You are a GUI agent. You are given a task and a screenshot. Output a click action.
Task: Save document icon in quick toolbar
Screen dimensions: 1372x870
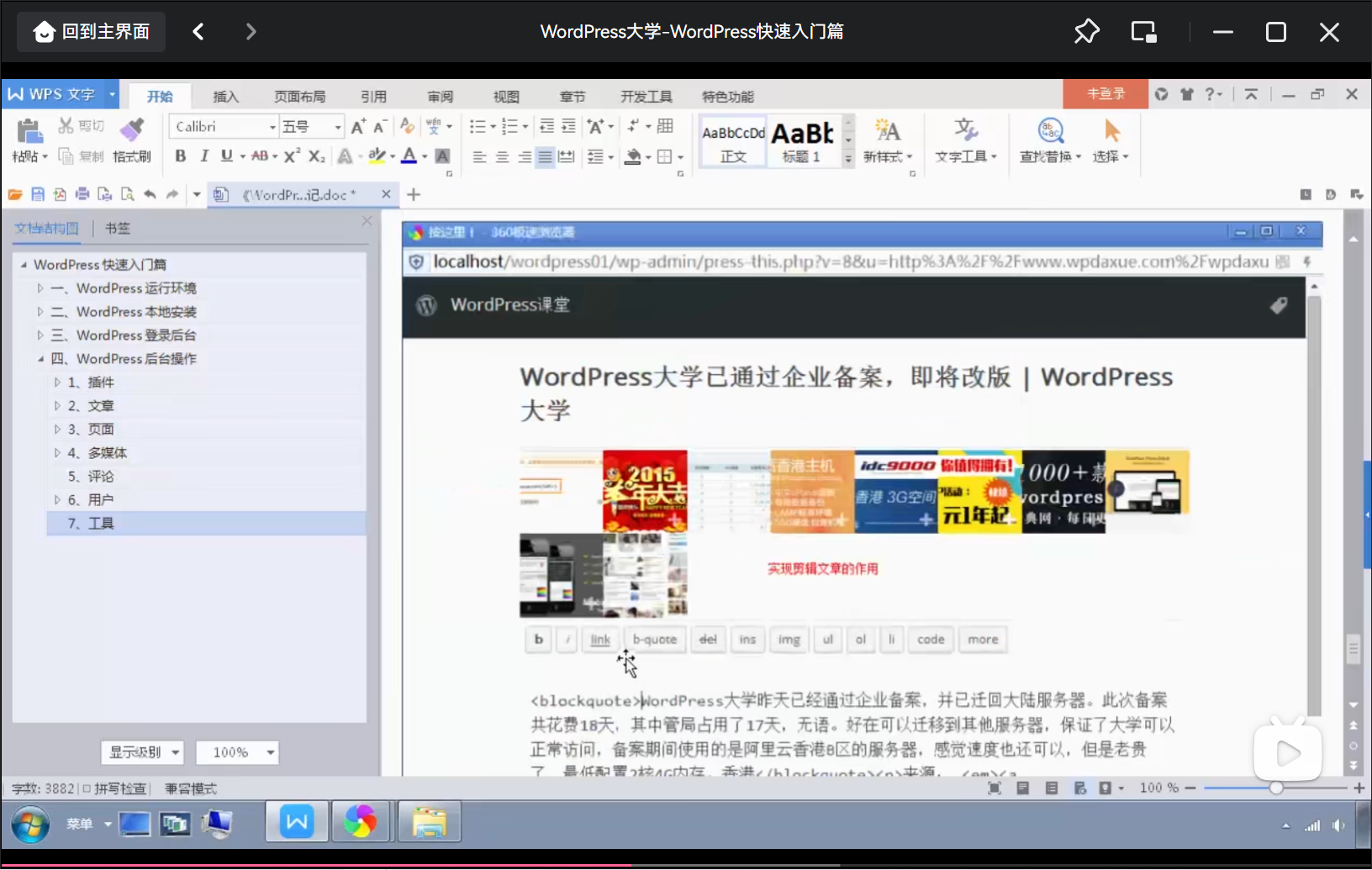tap(38, 195)
